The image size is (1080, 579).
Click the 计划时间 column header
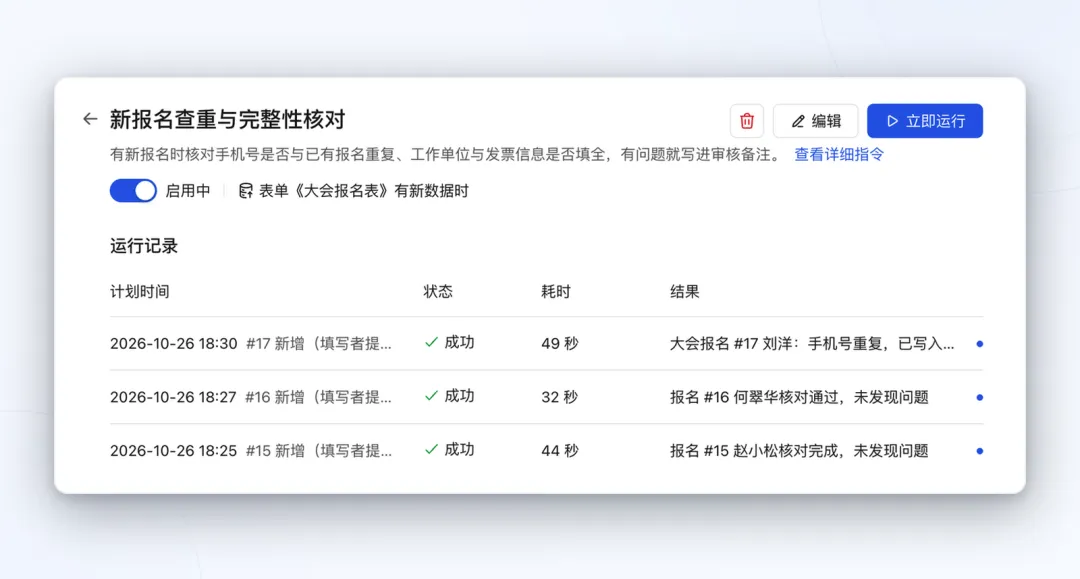[x=140, y=291]
